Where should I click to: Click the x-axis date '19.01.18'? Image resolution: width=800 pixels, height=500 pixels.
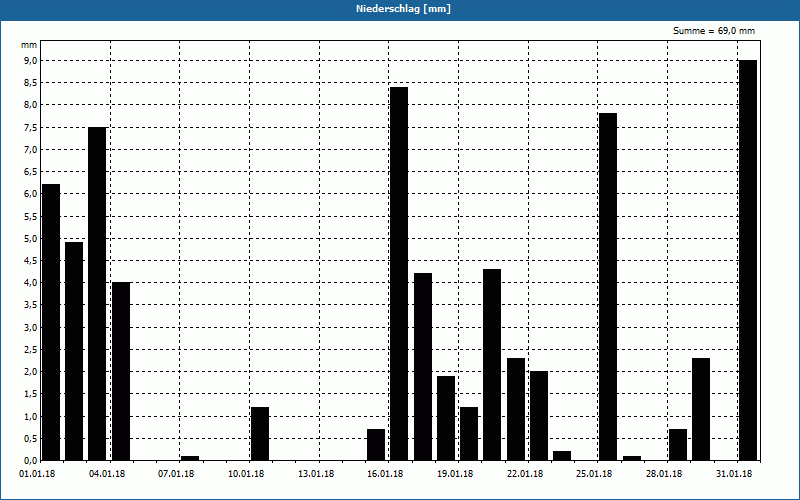coord(455,474)
